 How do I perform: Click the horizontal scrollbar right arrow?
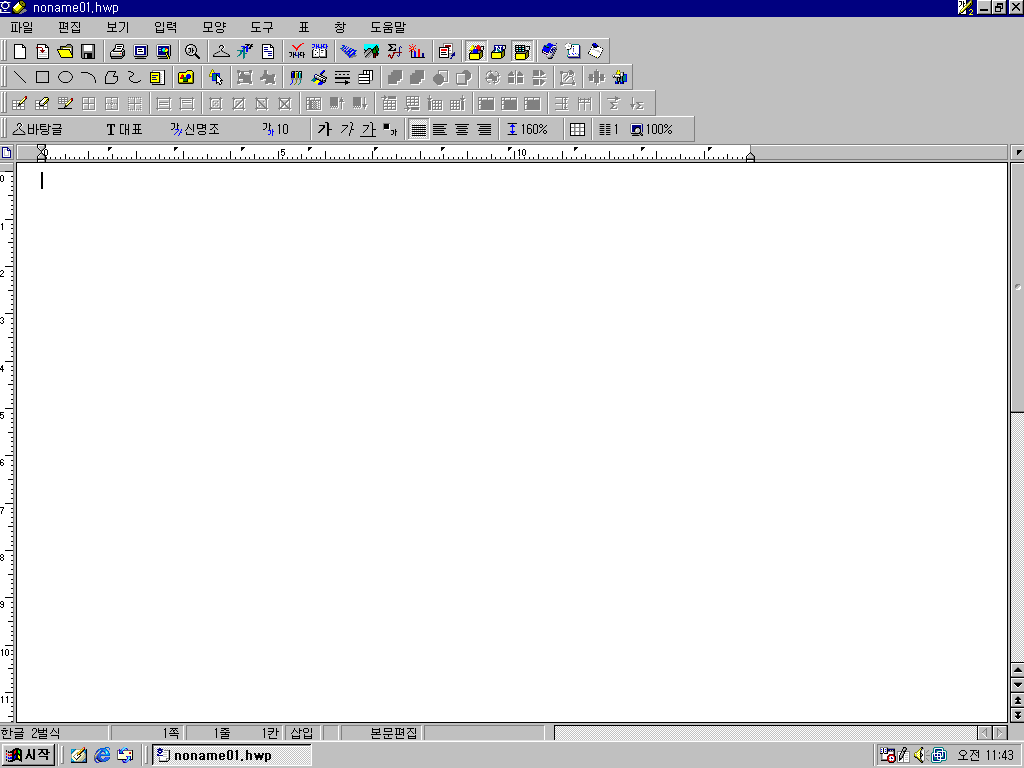(999, 733)
